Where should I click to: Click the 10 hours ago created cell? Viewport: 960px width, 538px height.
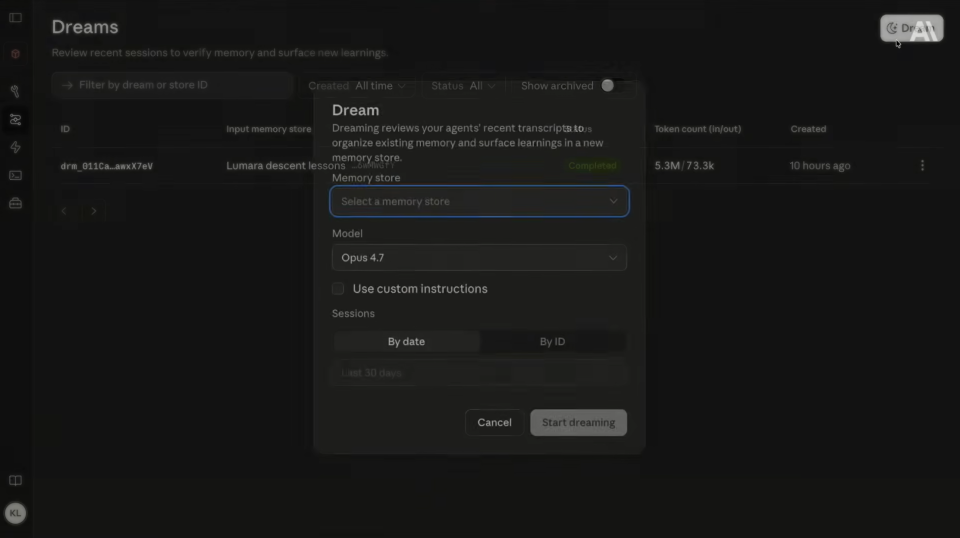click(820, 166)
